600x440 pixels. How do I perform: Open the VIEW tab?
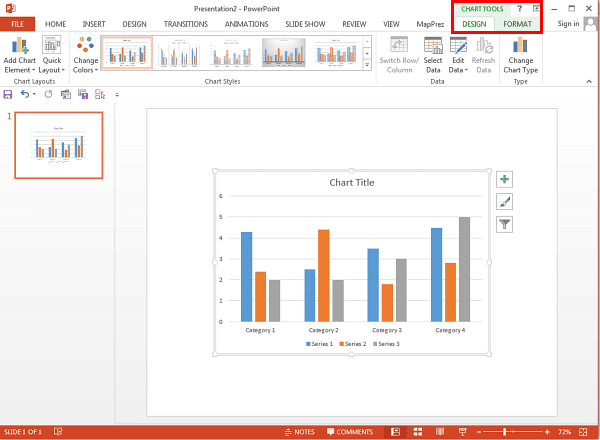(x=391, y=24)
